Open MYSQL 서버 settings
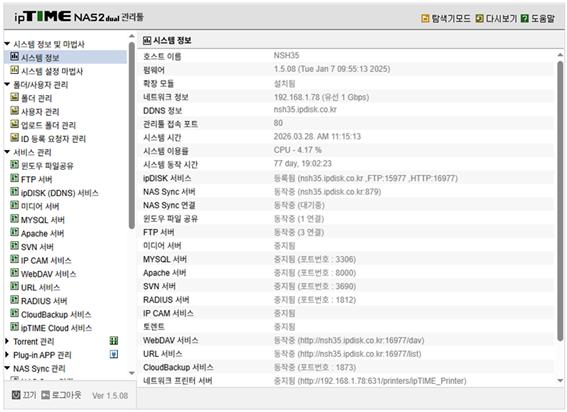Screen dimensions: 567x412 click(x=43, y=220)
